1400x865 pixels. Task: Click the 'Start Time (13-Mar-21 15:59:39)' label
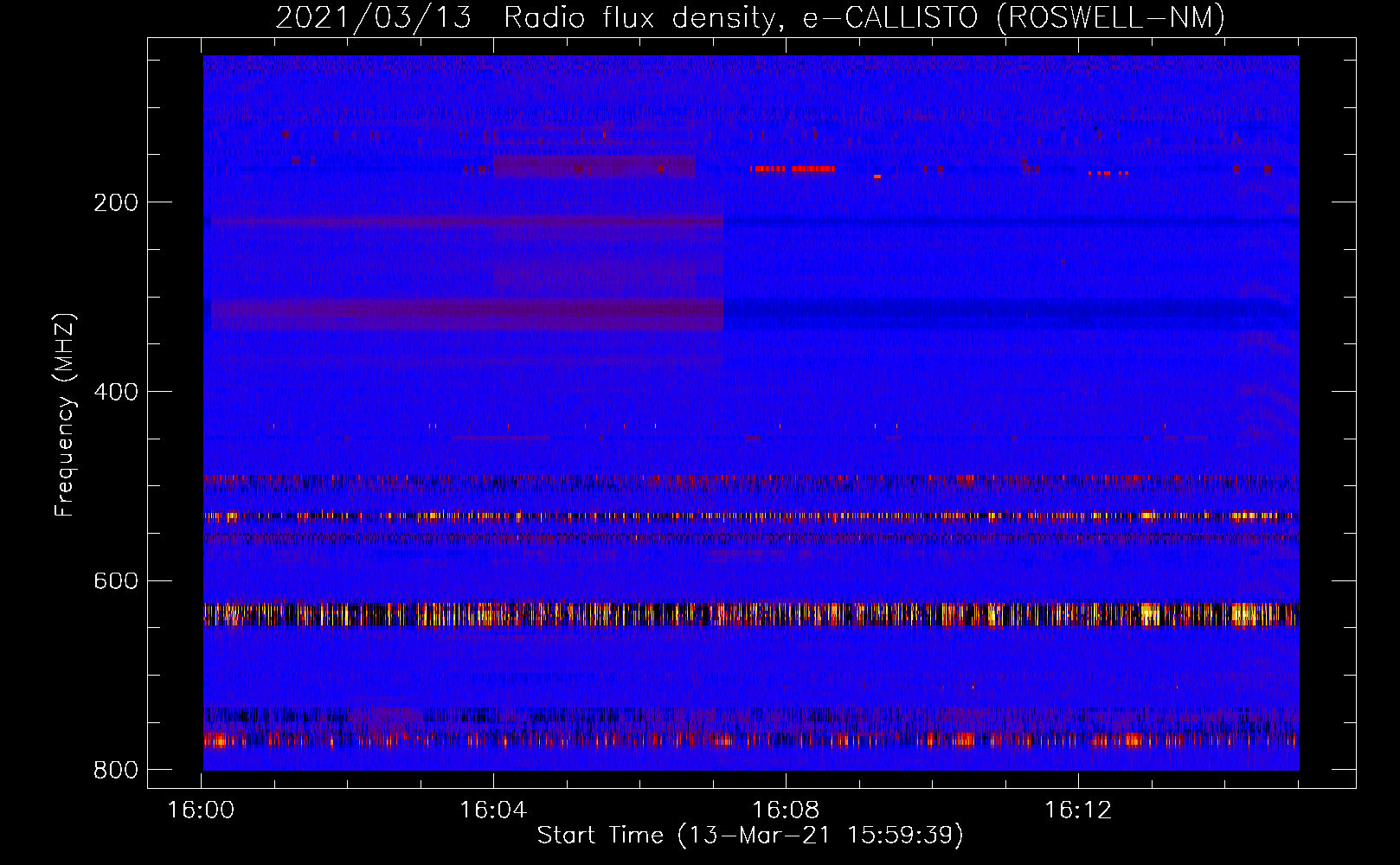point(750,836)
